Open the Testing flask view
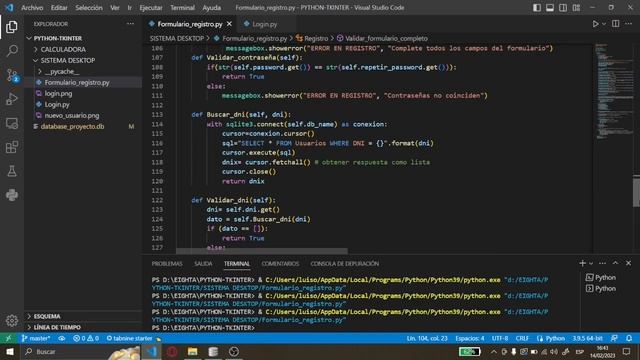 12,171
